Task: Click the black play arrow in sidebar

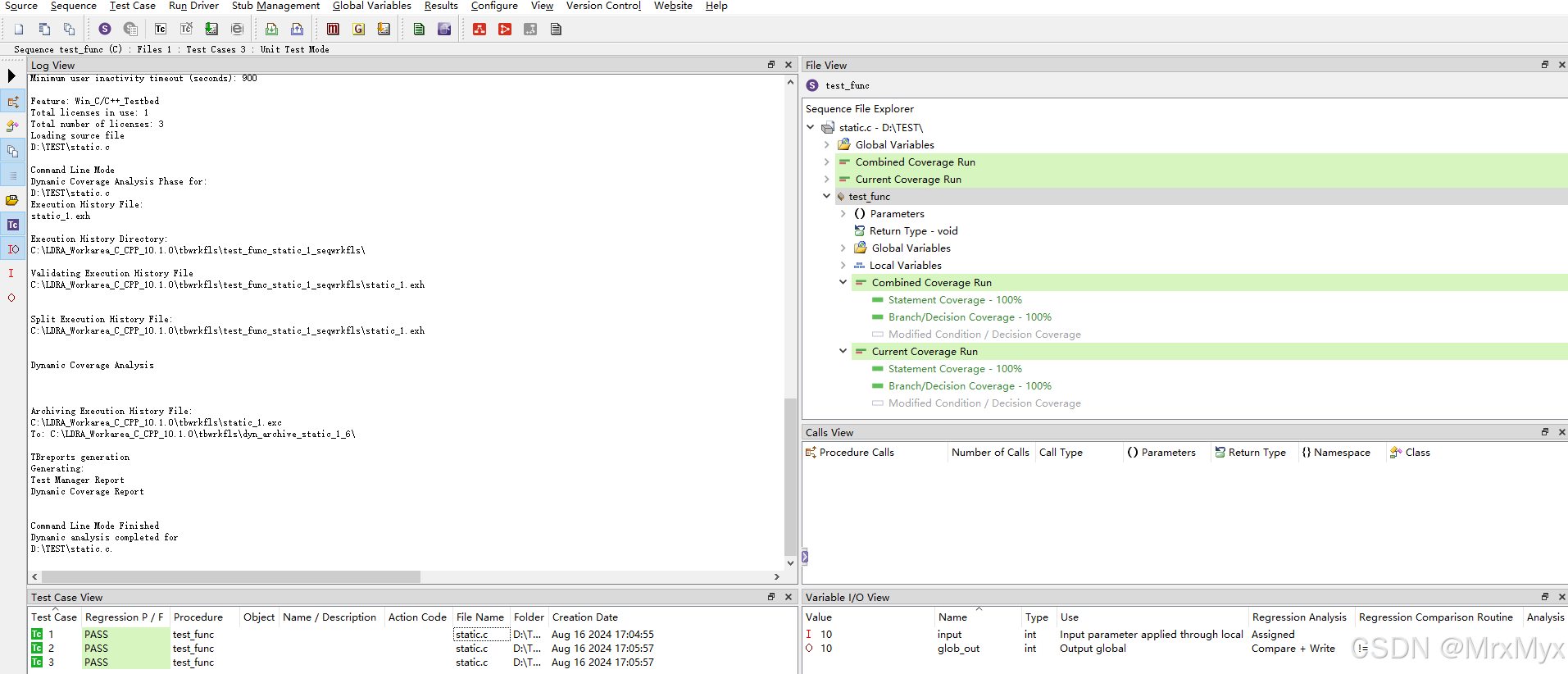Action: click(11, 76)
